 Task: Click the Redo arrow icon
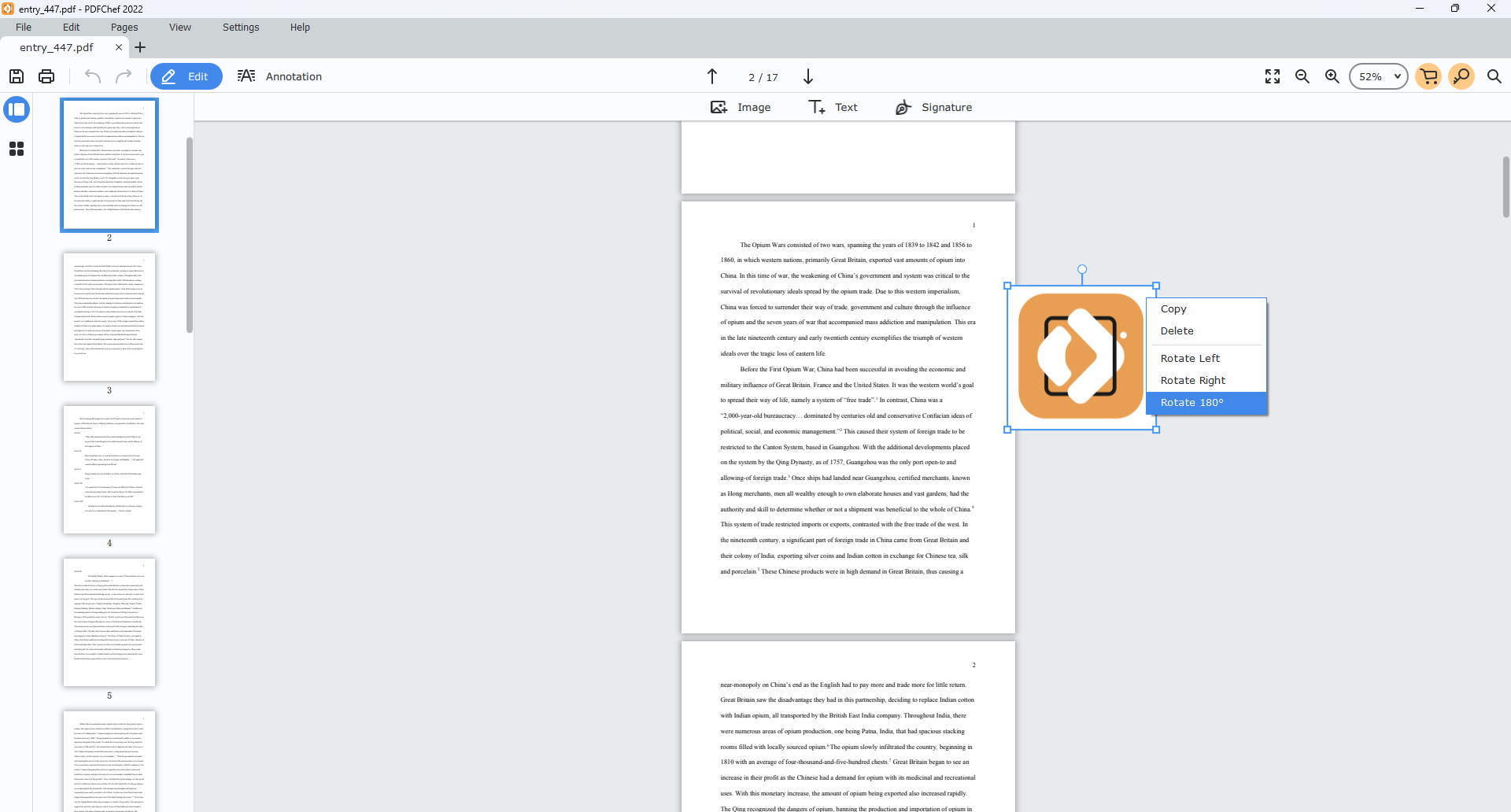tap(124, 76)
